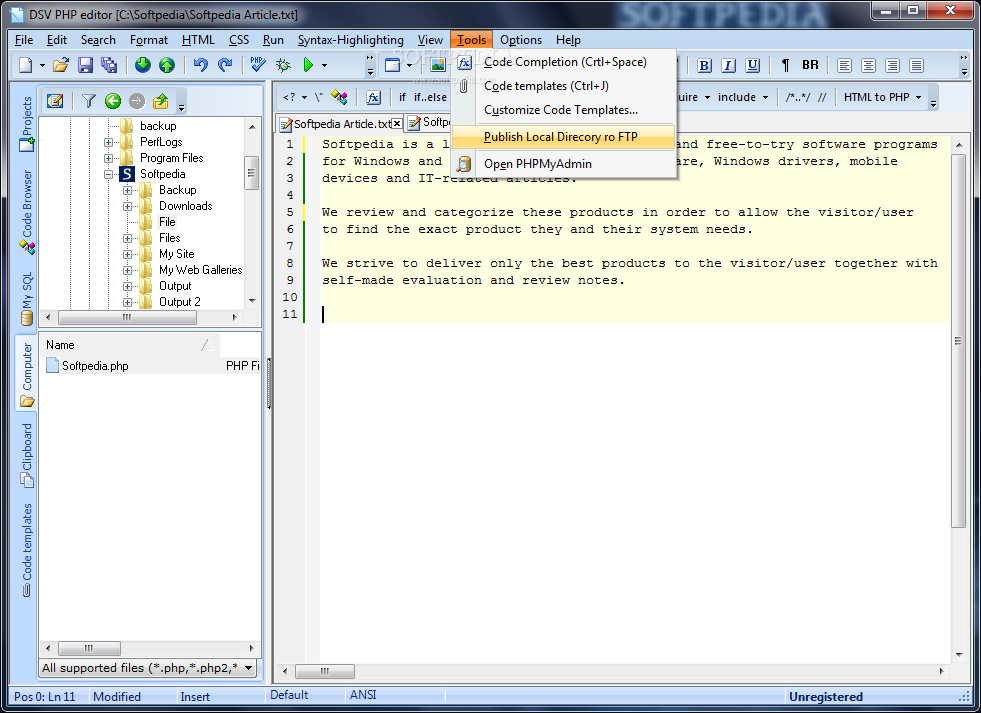
Task: Open the New file dropdown arrow
Action: coord(42,65)
